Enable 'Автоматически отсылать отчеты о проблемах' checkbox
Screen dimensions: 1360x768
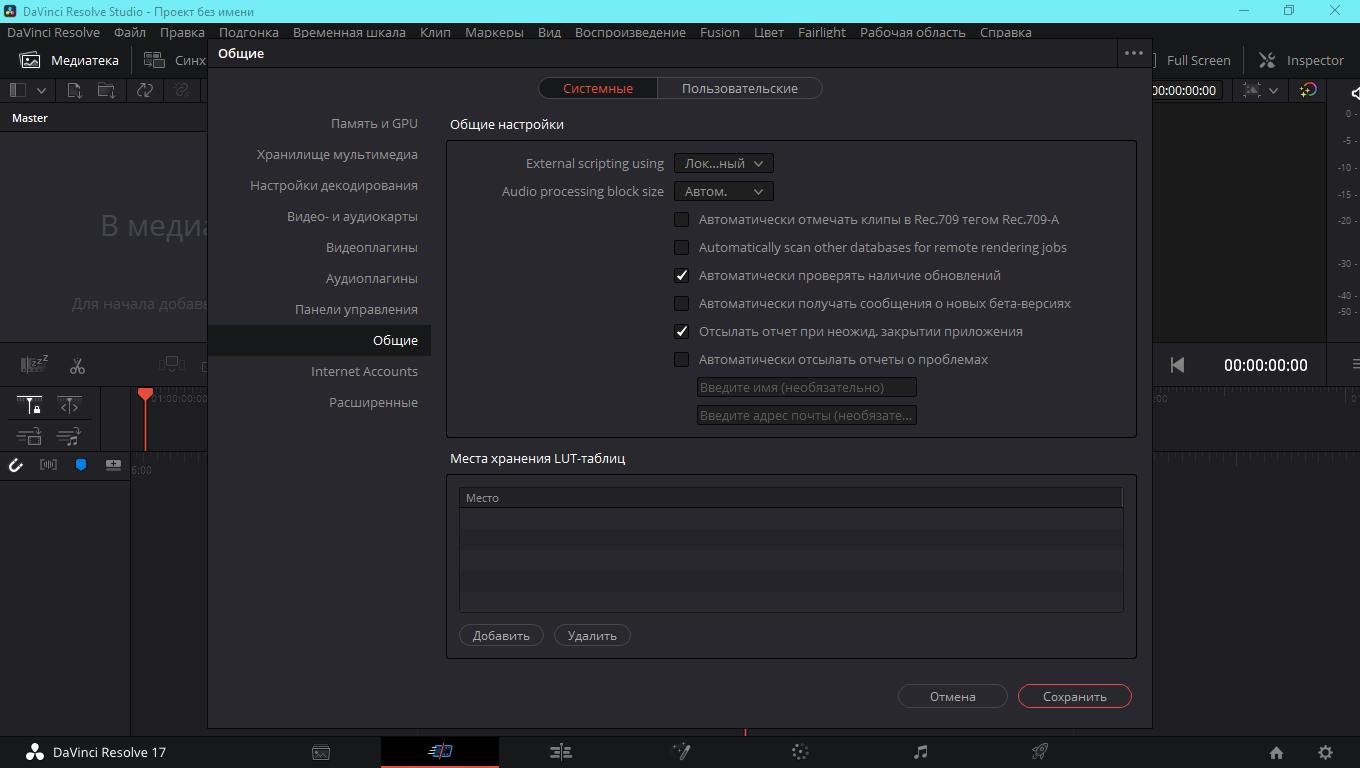(682, 359)
